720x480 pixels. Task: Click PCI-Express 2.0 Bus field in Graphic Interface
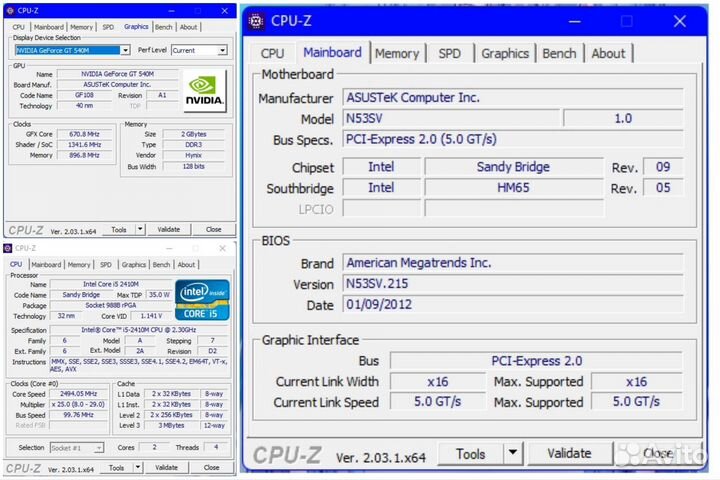tap(536, 361)
